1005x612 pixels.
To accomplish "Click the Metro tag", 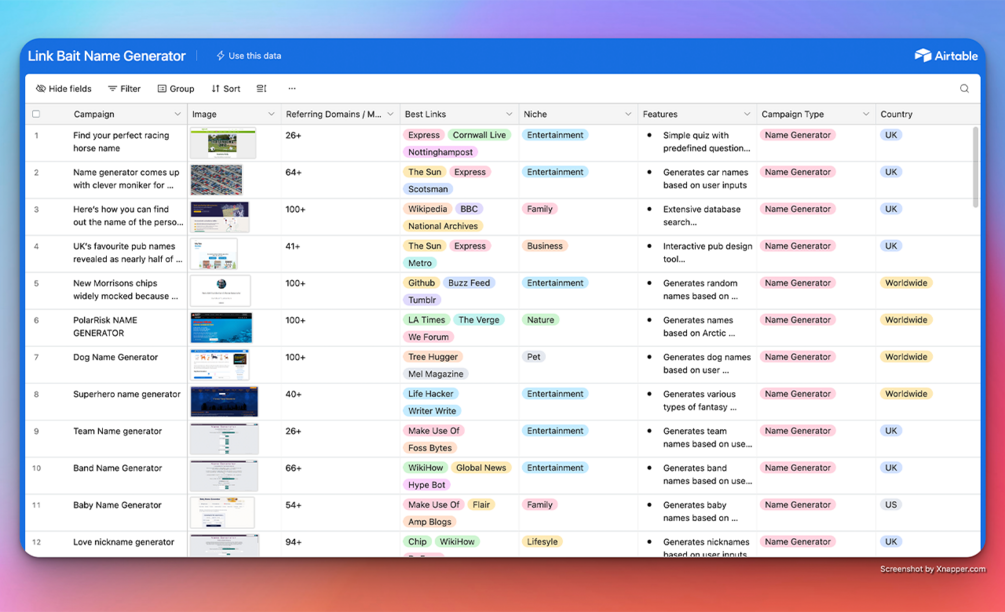I will click(420, 263).
